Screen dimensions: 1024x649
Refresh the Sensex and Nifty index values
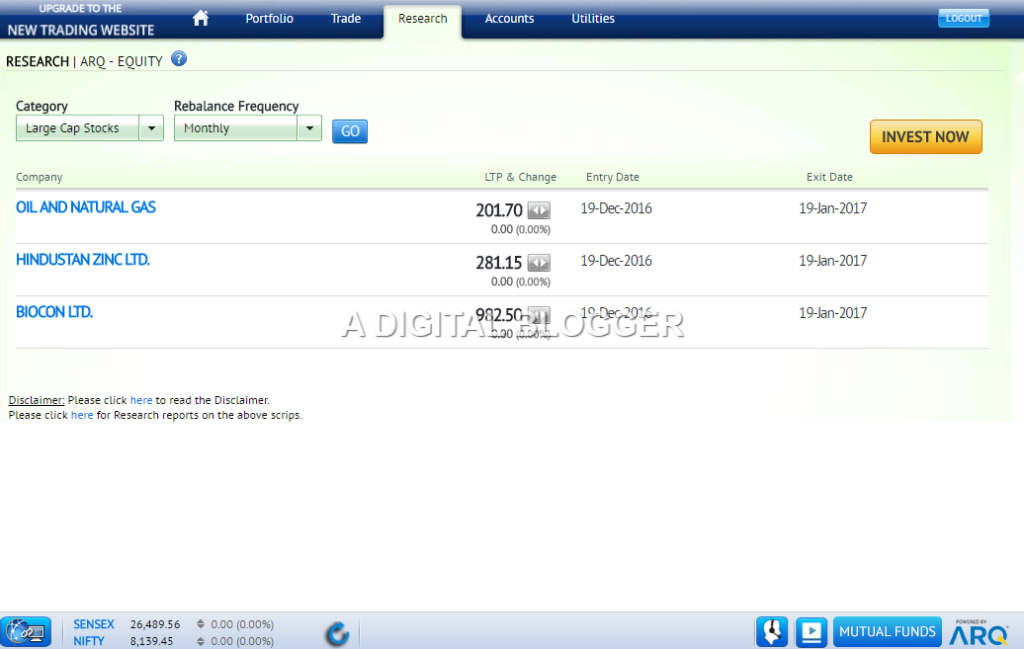(337, 632)
